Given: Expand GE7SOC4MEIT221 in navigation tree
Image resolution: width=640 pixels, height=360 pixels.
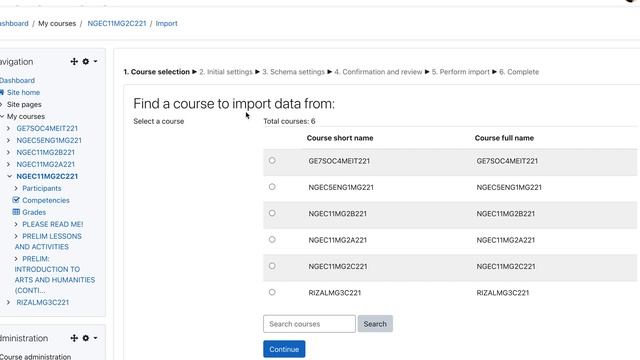Looking at the screenshot, I should click(x=9, y=128).
